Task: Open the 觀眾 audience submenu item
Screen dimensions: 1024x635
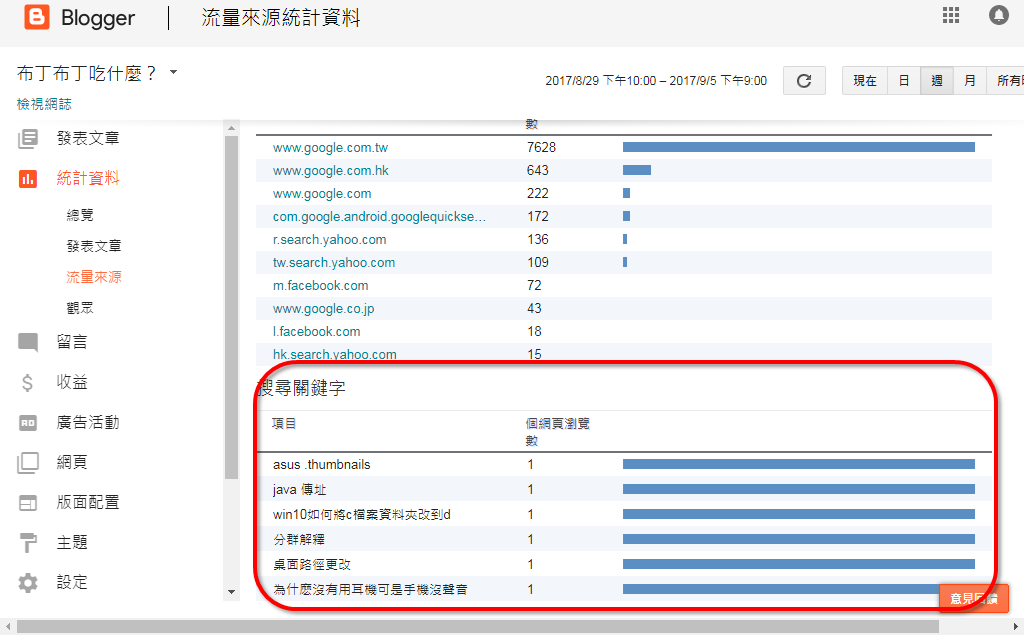Action: click(80, 308)
